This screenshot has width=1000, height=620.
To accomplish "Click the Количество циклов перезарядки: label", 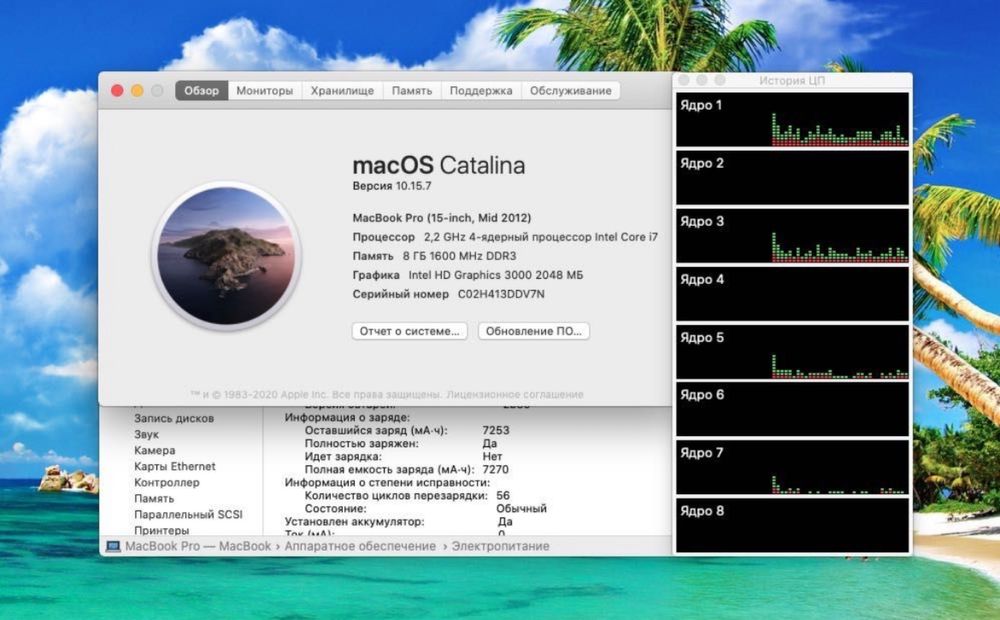I will pyautogui.click(x=396, y=496).
